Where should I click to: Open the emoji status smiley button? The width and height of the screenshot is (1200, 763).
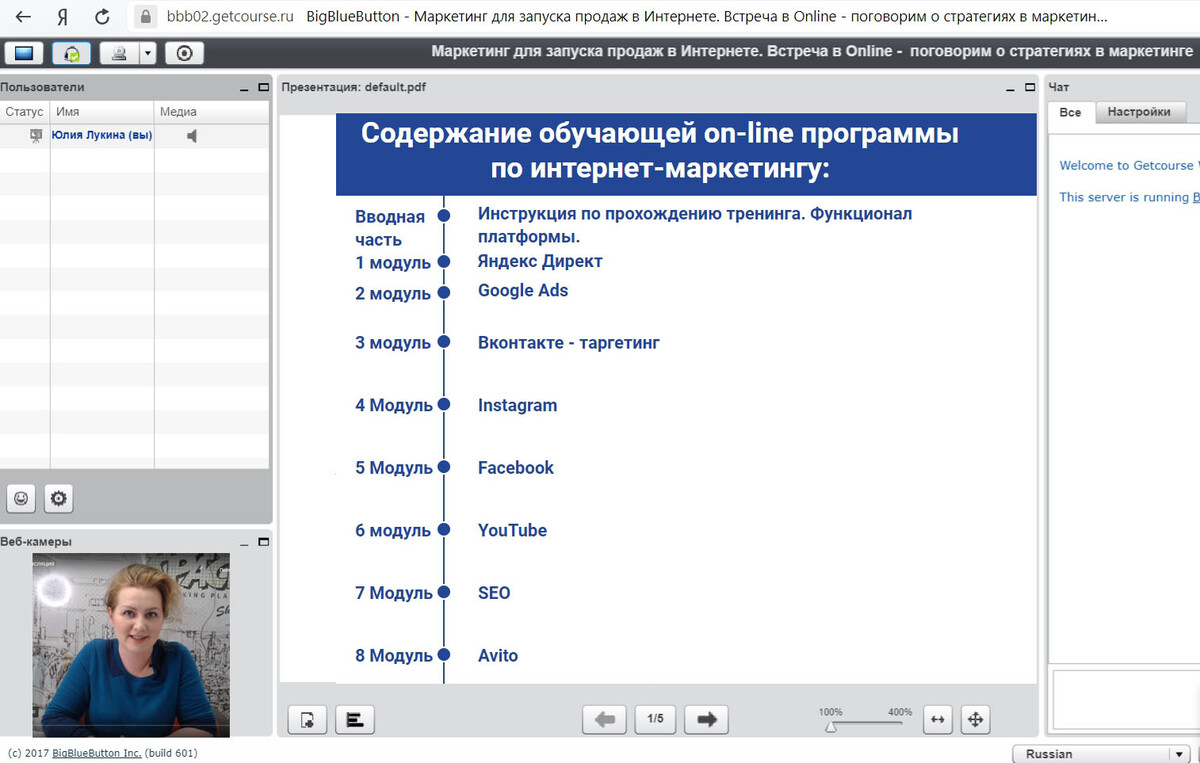pos(21,498)
